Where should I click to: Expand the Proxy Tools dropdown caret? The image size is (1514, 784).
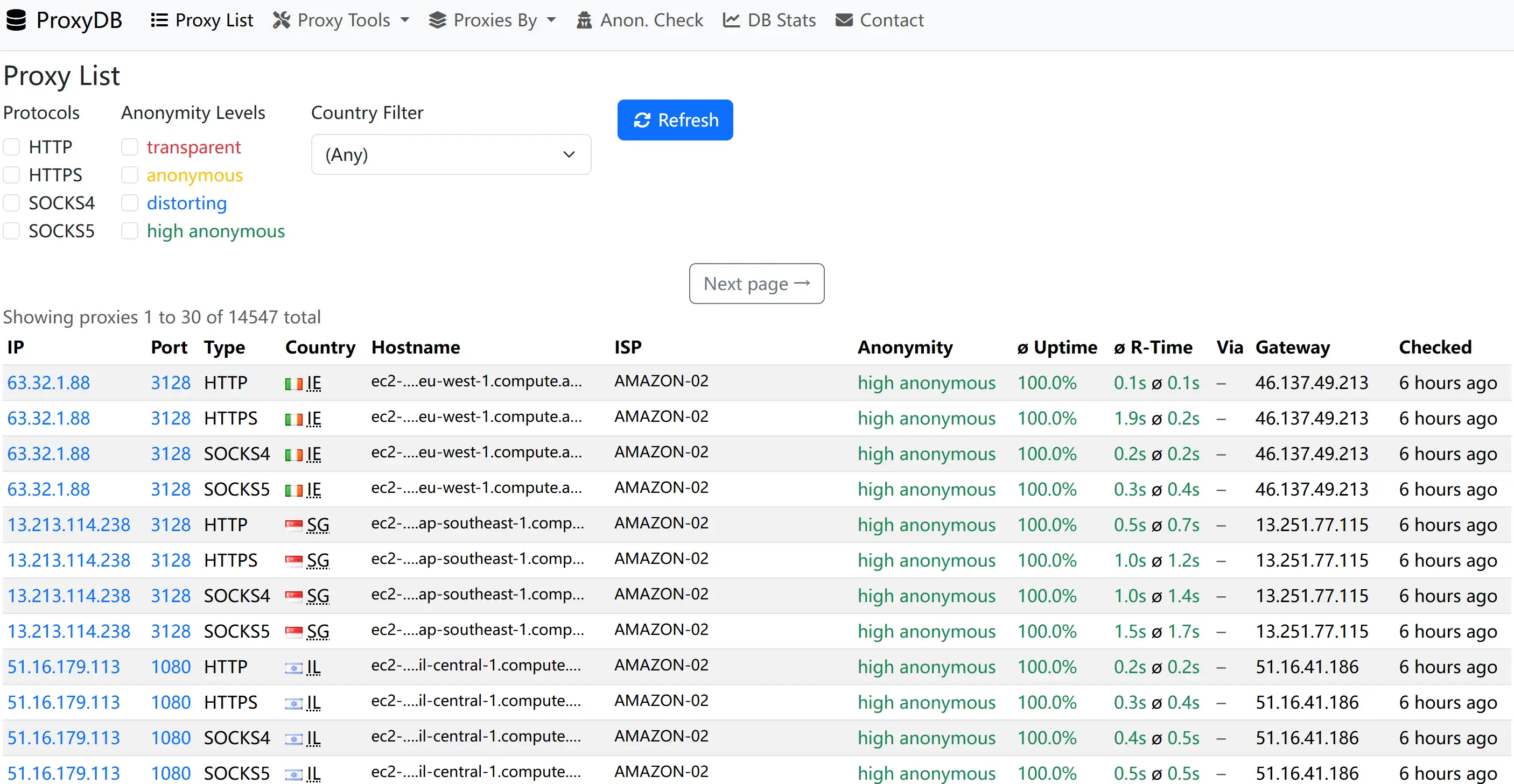[x=405, y=20]
